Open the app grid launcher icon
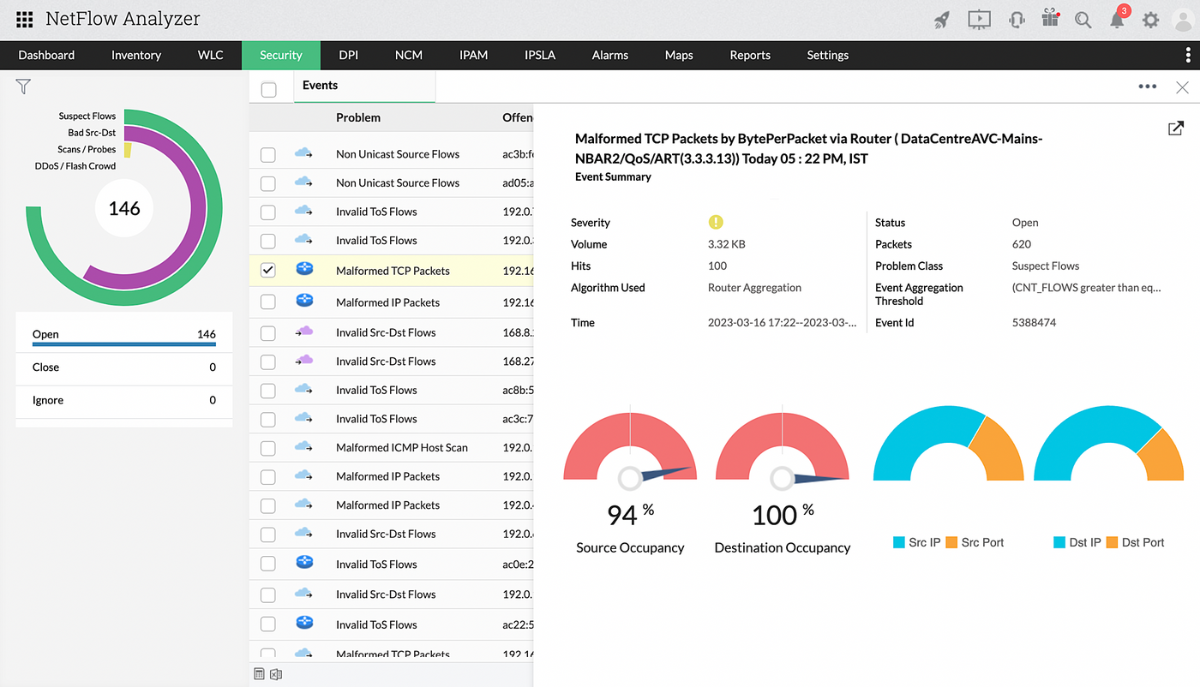This screenshot has height=687, width=1200. tap(25, 19)
